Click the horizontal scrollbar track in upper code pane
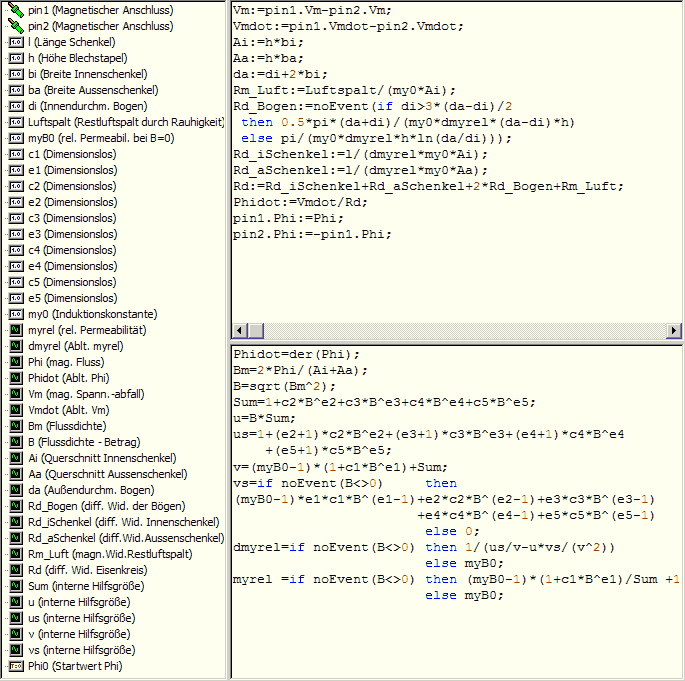 coord(450,331)
